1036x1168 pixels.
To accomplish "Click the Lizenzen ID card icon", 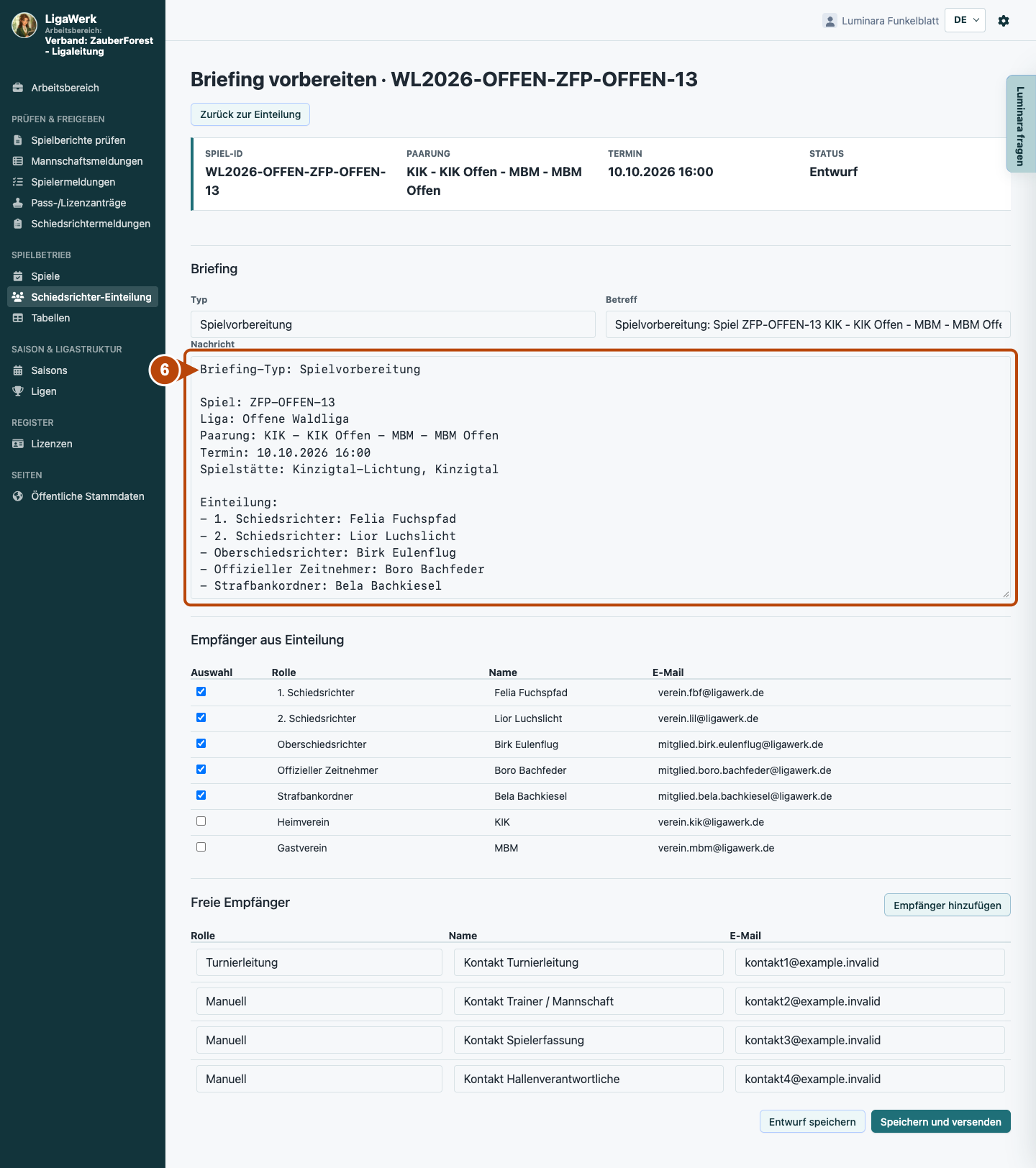I will (x=18, y=444).
